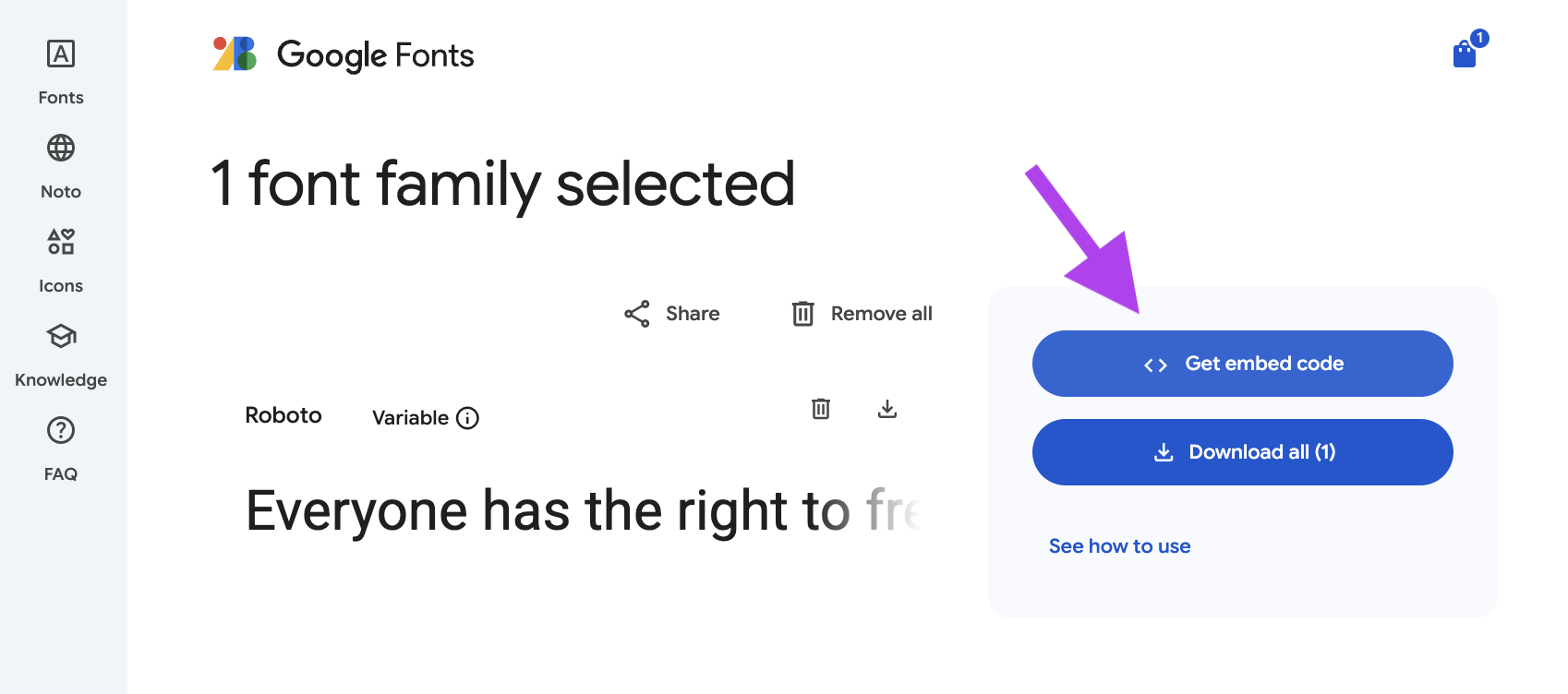Click the Roboto preview sentence text
Viewport: 1568px width, 694px height.
584,511
